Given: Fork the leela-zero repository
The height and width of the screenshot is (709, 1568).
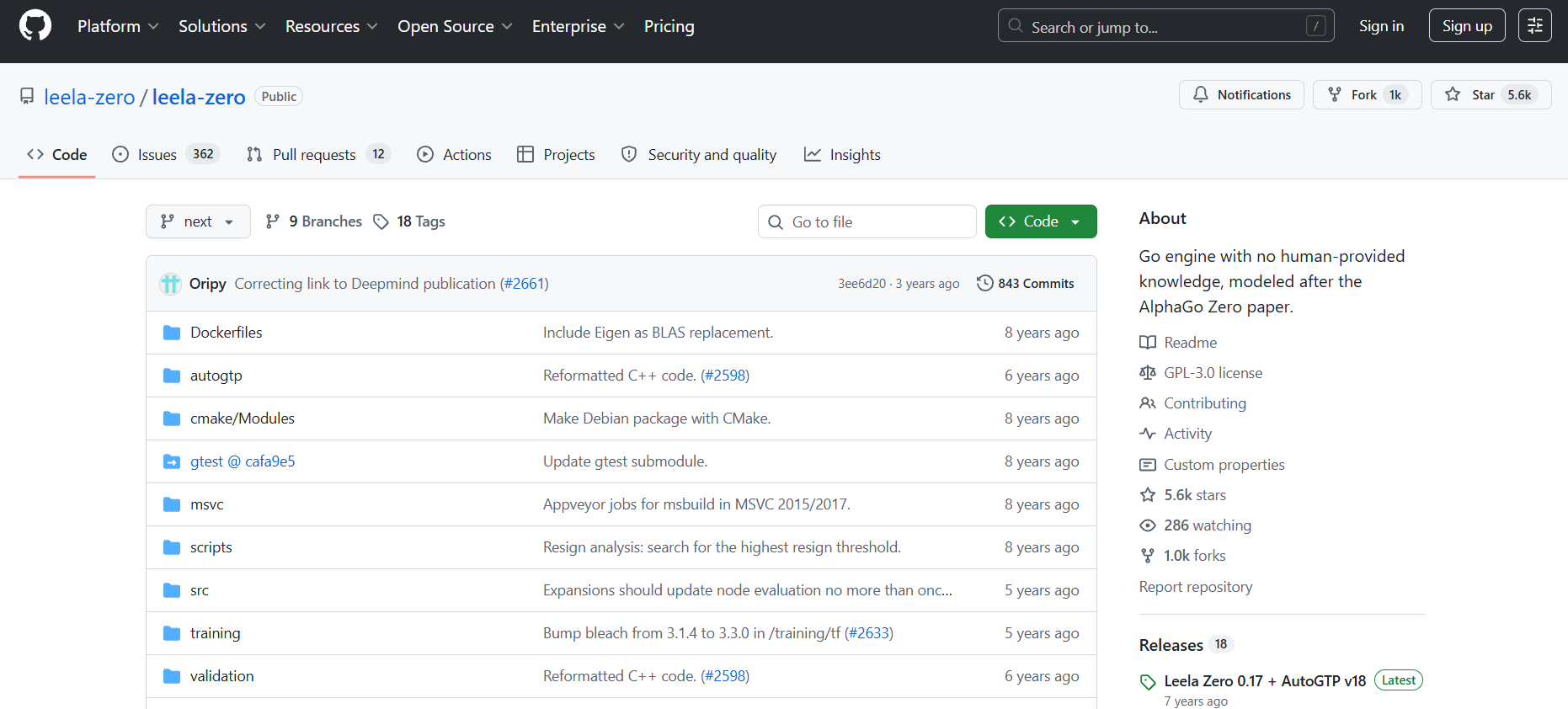Looking at the screenshot, I should tap(1367, 95).
